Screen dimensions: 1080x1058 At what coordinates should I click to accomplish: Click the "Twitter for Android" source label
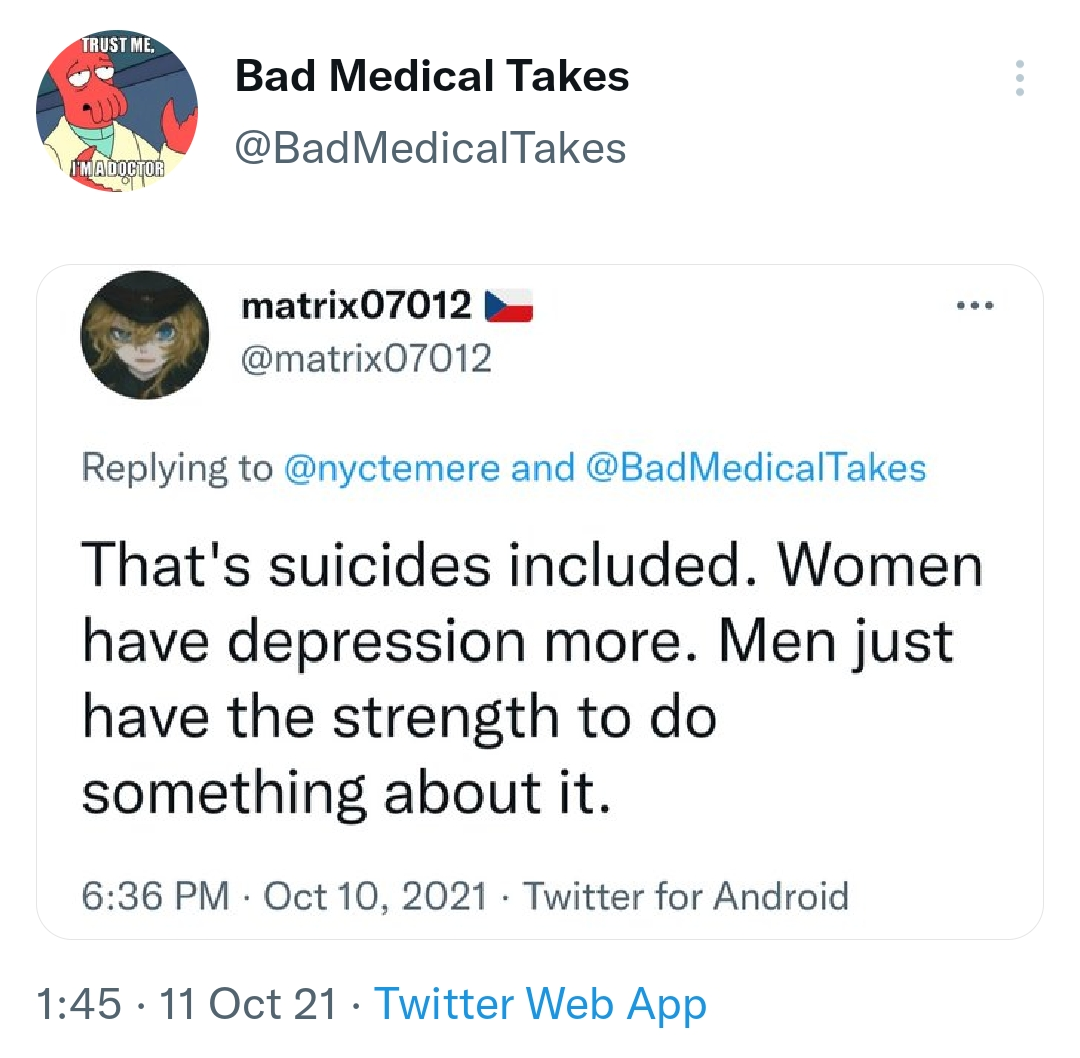(686, 894)
